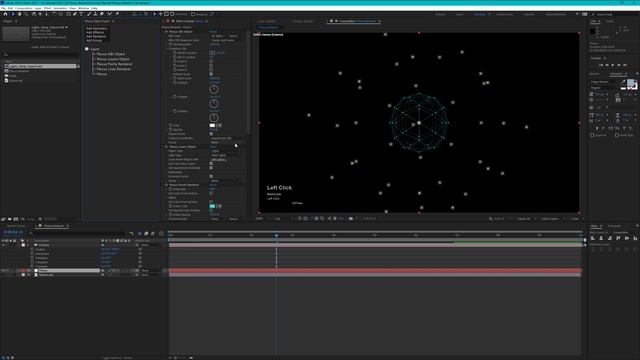Image resolution: width=640 pixels, height=360 pixels.
Task: Select the Pen tool
Action: 75,14
